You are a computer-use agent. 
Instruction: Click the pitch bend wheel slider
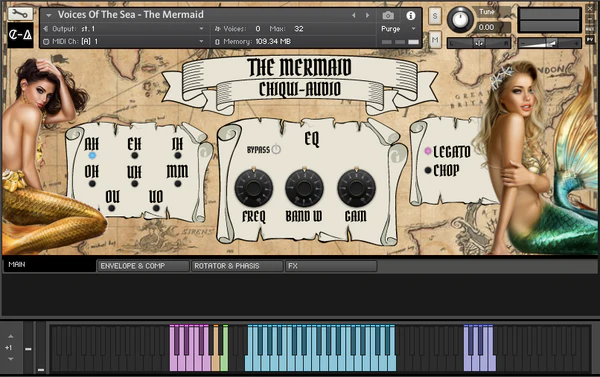(x=28, y=348)
